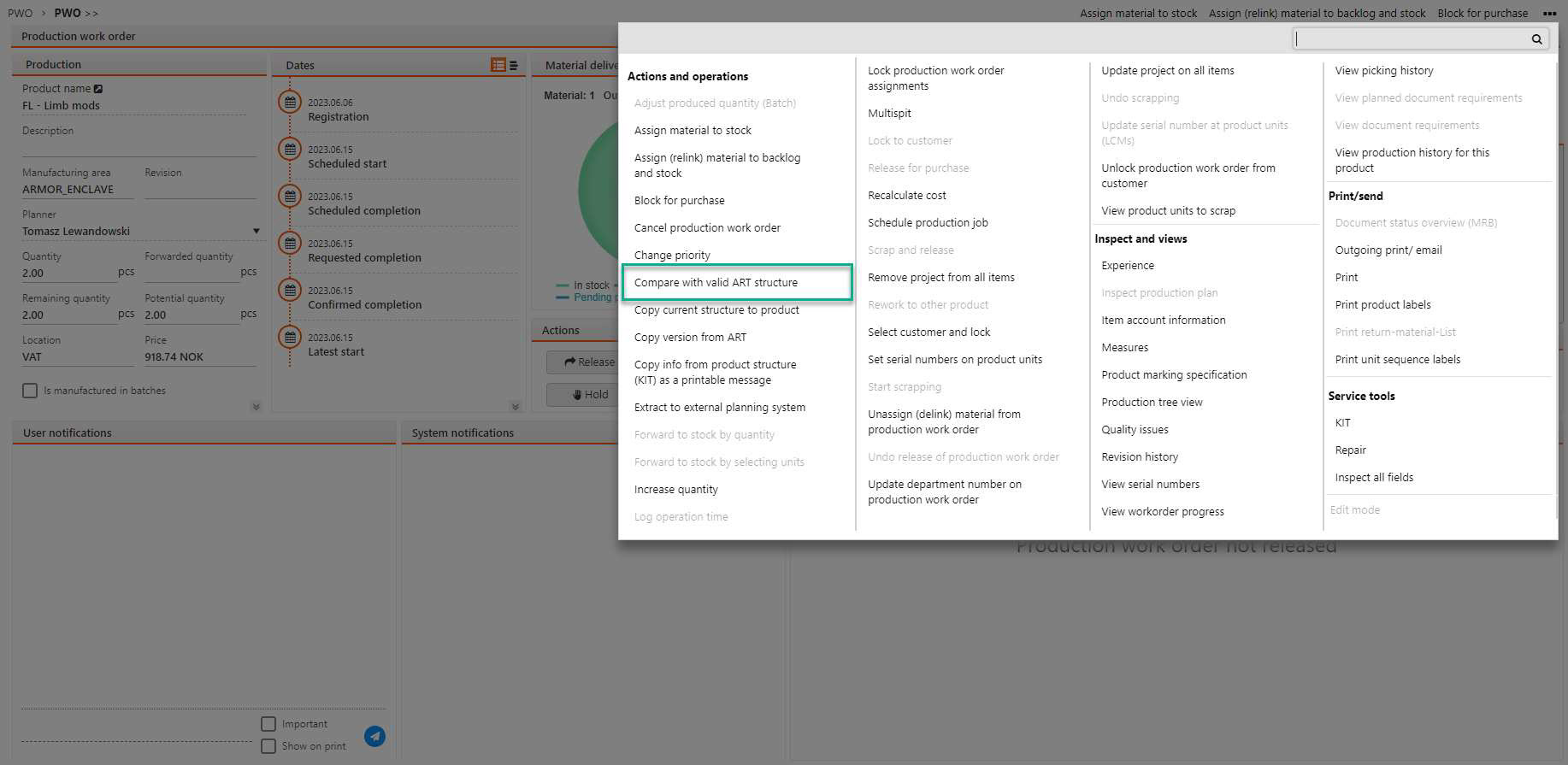Select Unlock production work order from customer
The image size is (1568, 765).
1188,176
